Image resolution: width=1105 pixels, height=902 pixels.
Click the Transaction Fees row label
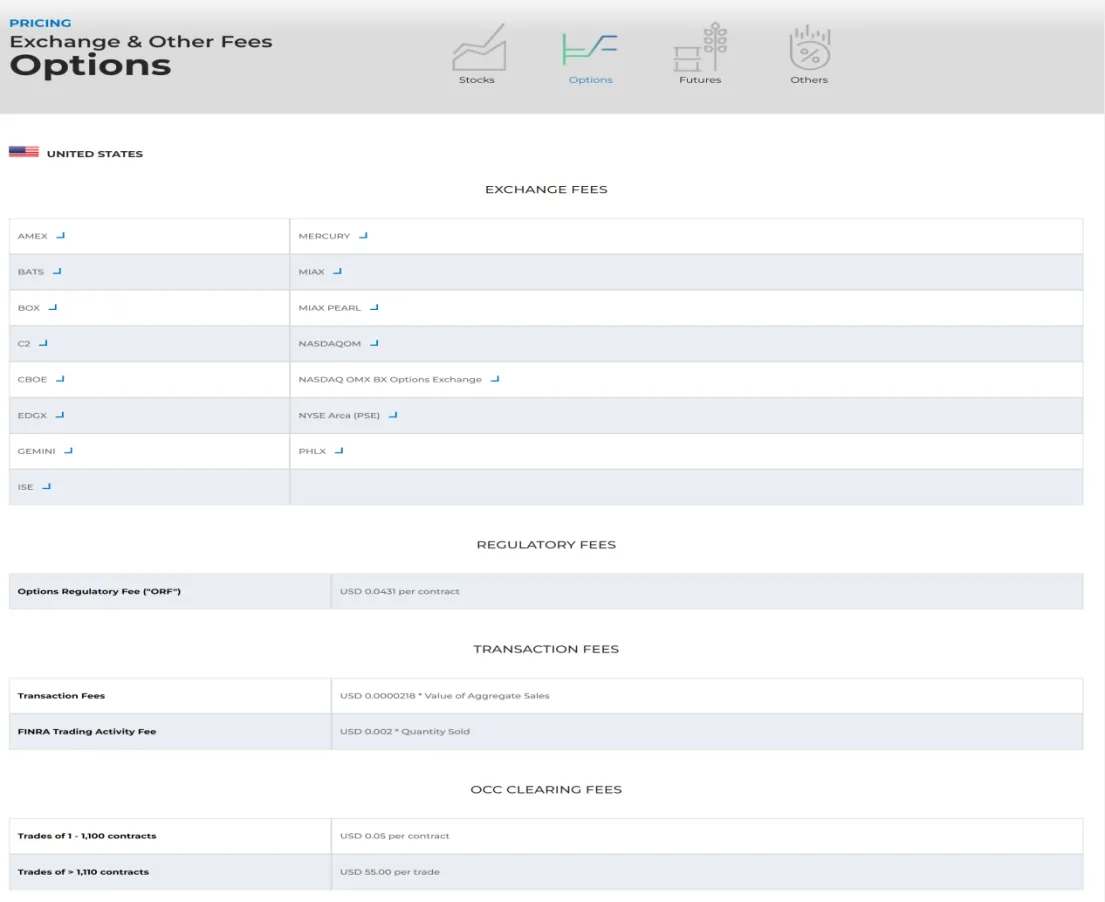[61, 696]
